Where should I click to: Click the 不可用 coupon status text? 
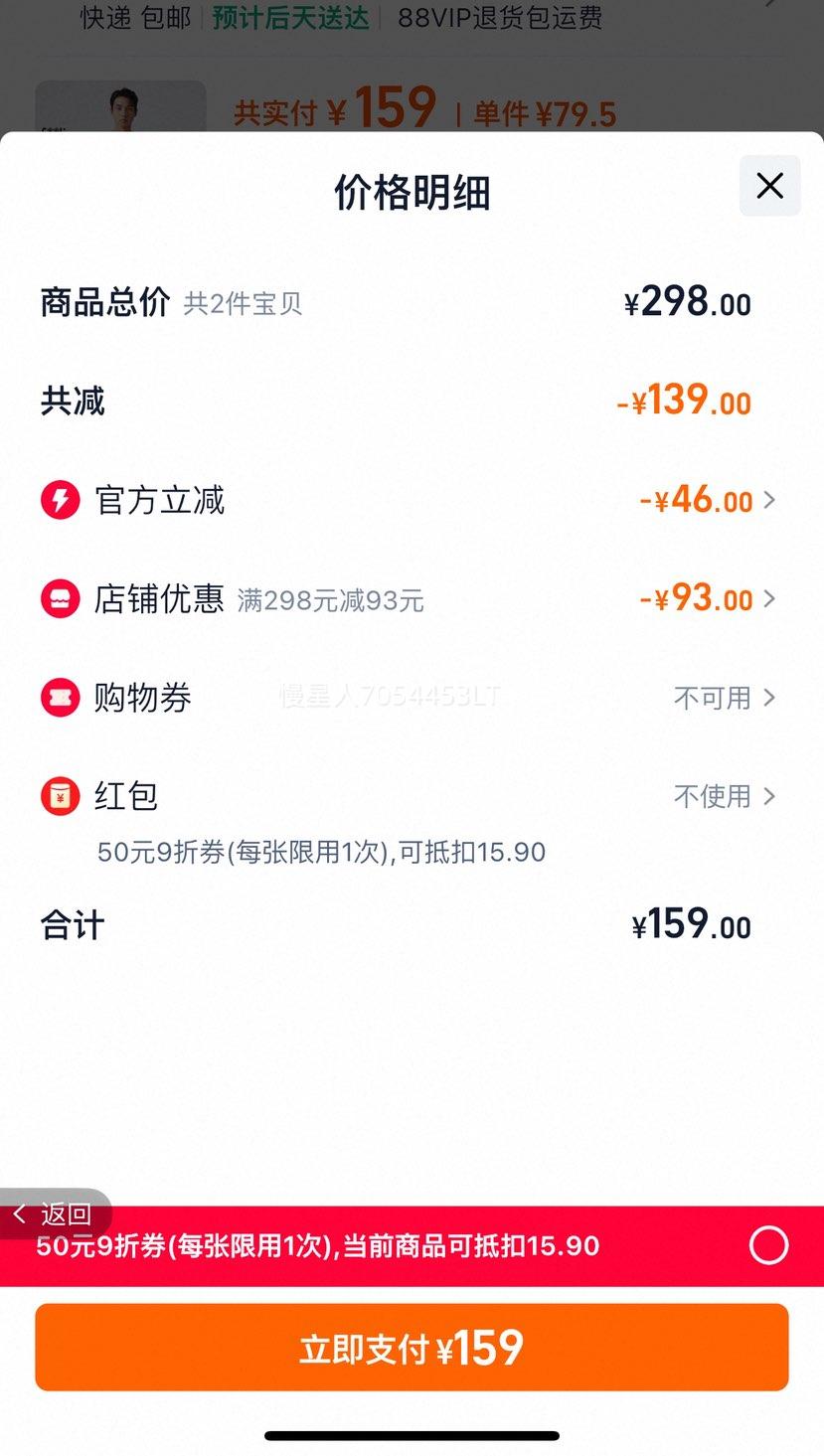712,698
